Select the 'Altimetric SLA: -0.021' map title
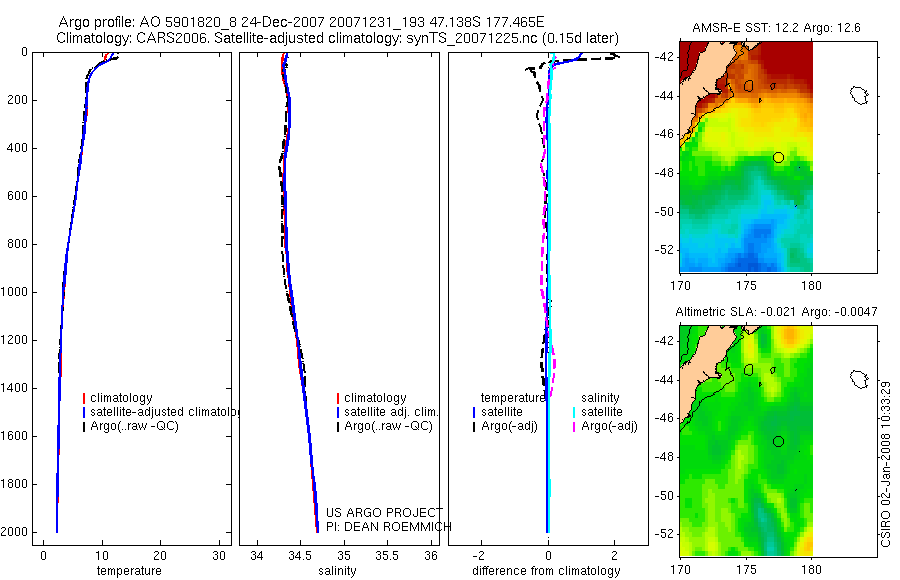The width and height of the screenshot is (900, 580). coord(776,312)
